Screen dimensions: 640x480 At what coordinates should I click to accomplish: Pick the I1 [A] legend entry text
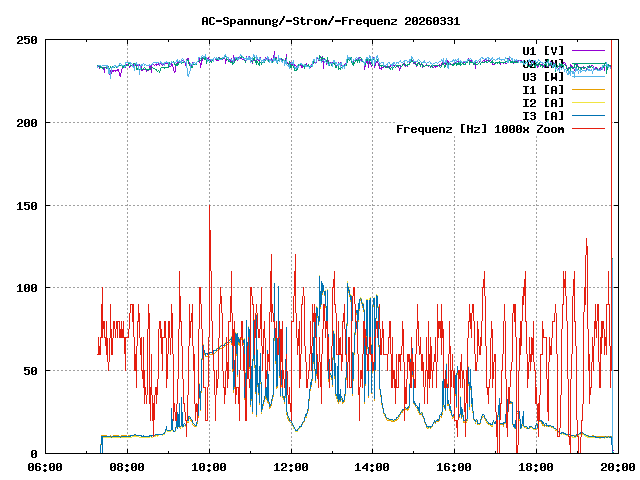pyautogui.click(x=543, y=89)
